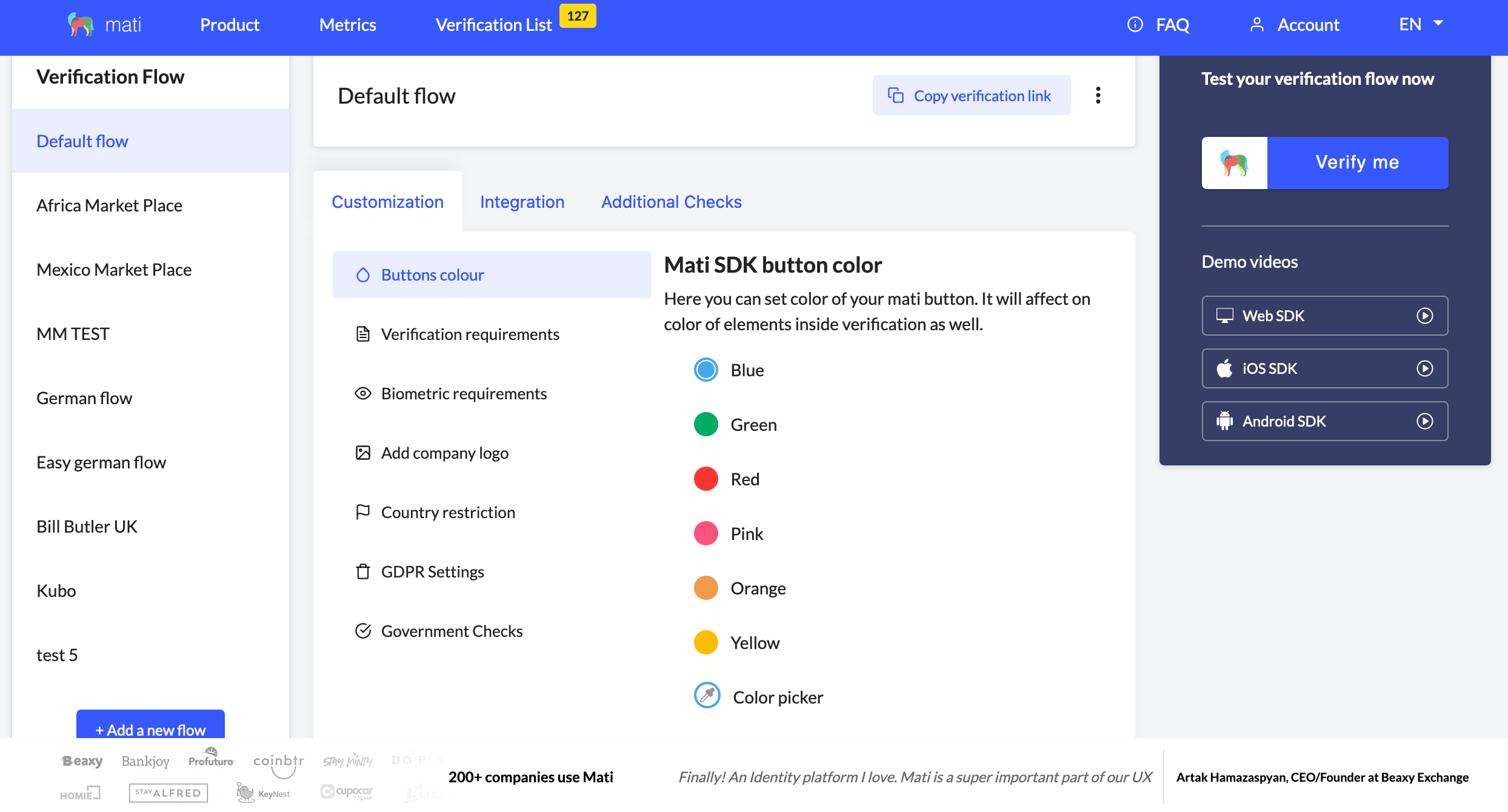
Task: Select the Yellow color swatch
Action: coord(706,643)
